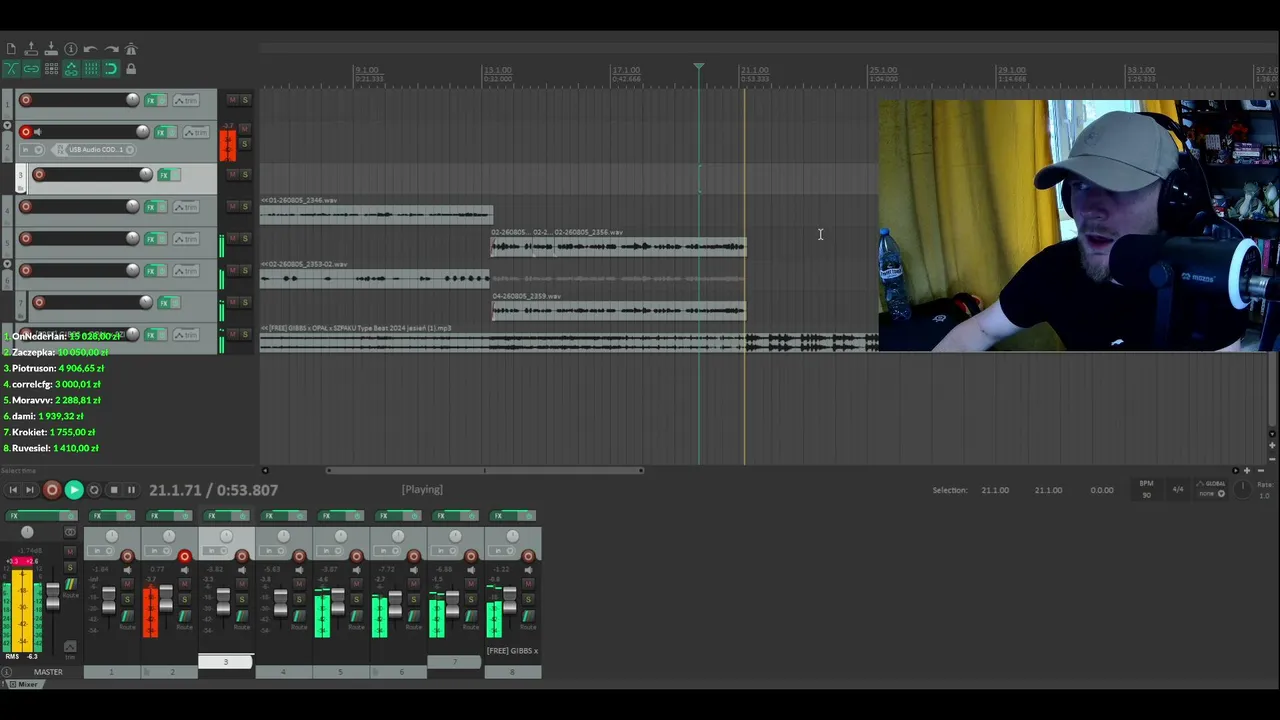Image resolution: width=1280 pixels, height=720 pixels.
Task: Arm track 1 record button in track panel
Action: pyautogui.click(x=26, y=100)
